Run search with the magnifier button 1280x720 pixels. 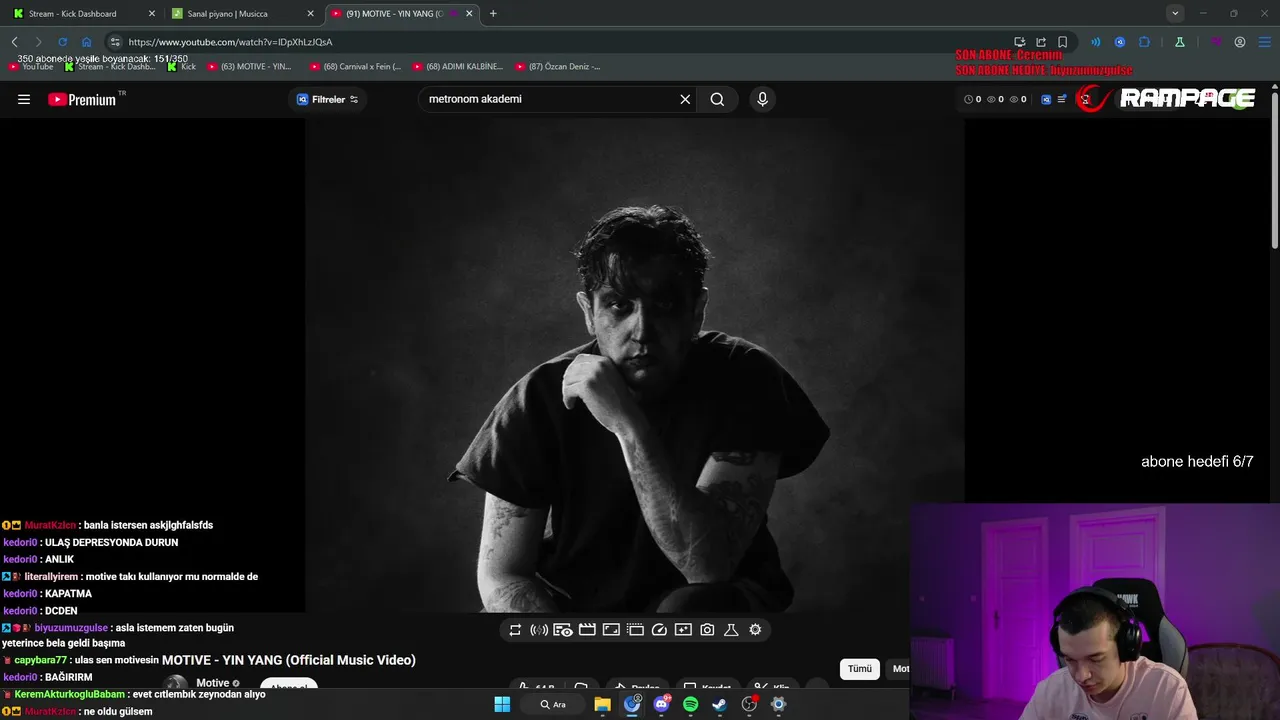[717, 99]
